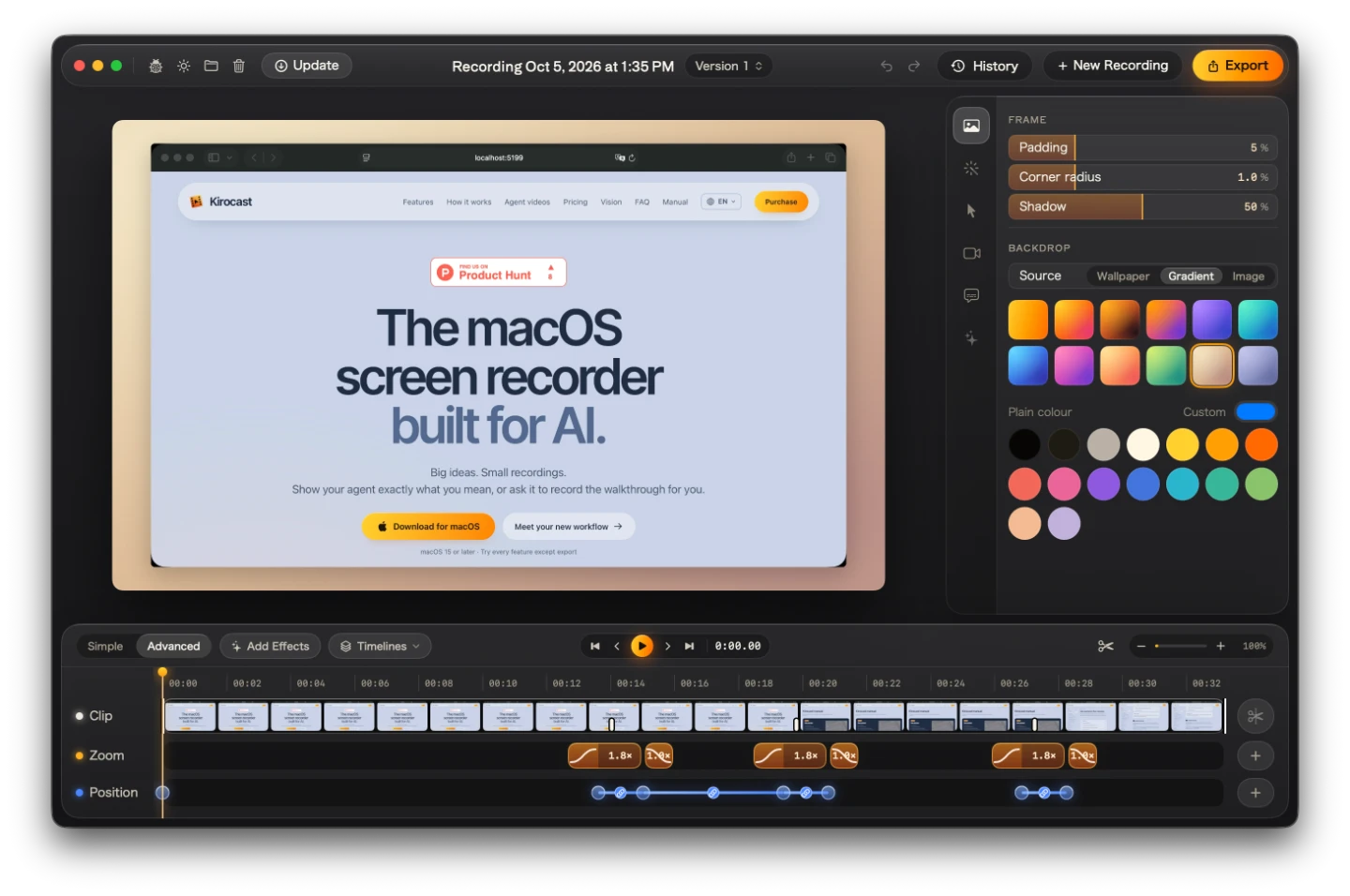Click the undo arrow icon
This screenshot has height=896, width=1350.
(886, 66)
